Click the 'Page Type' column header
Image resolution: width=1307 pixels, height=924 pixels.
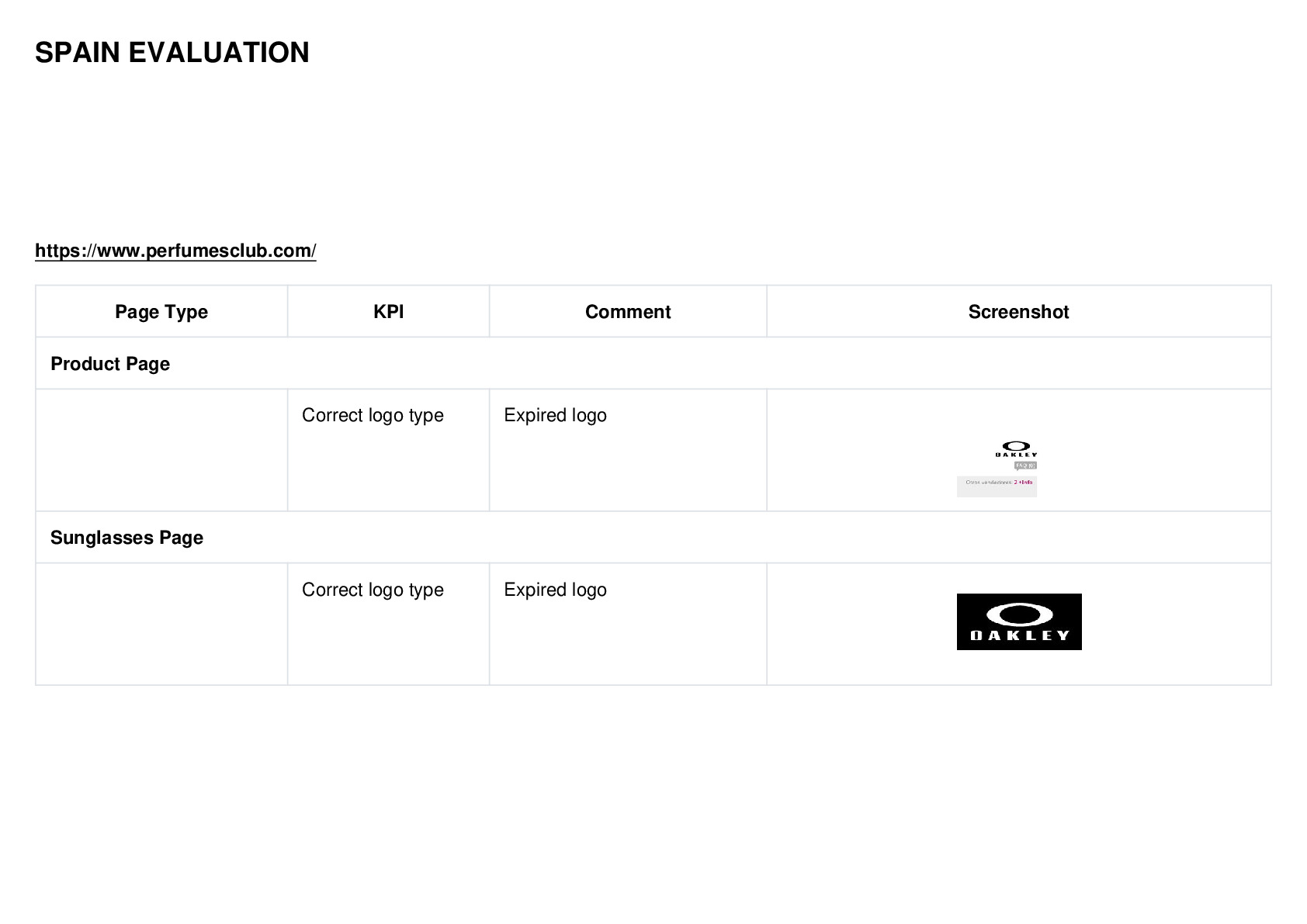(x=161, y=312)
